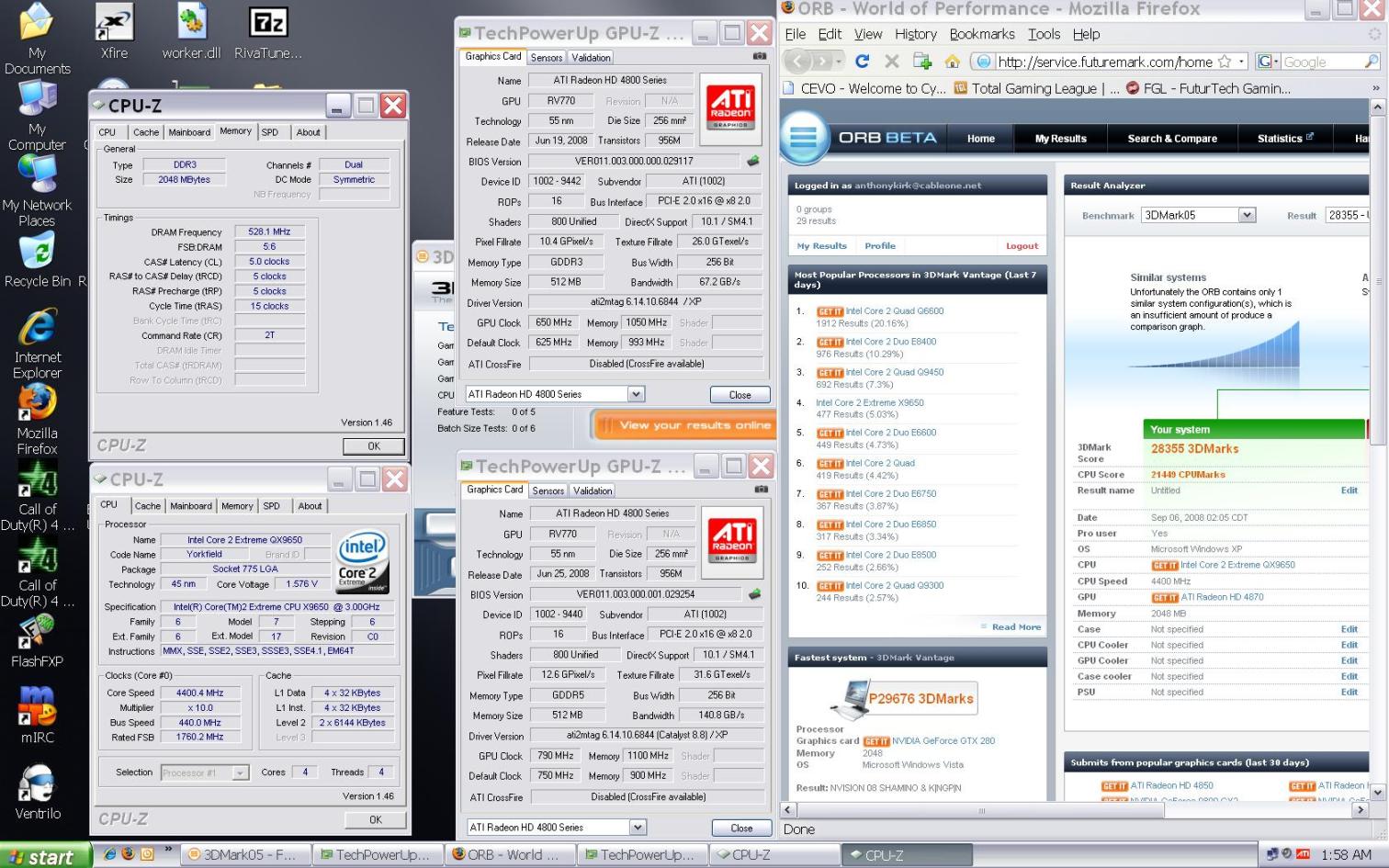Launch Mozilla Firefox desktop shortcut
Image resolution: width=1389 pixels, height=868 pixels.
coord(37,420)
